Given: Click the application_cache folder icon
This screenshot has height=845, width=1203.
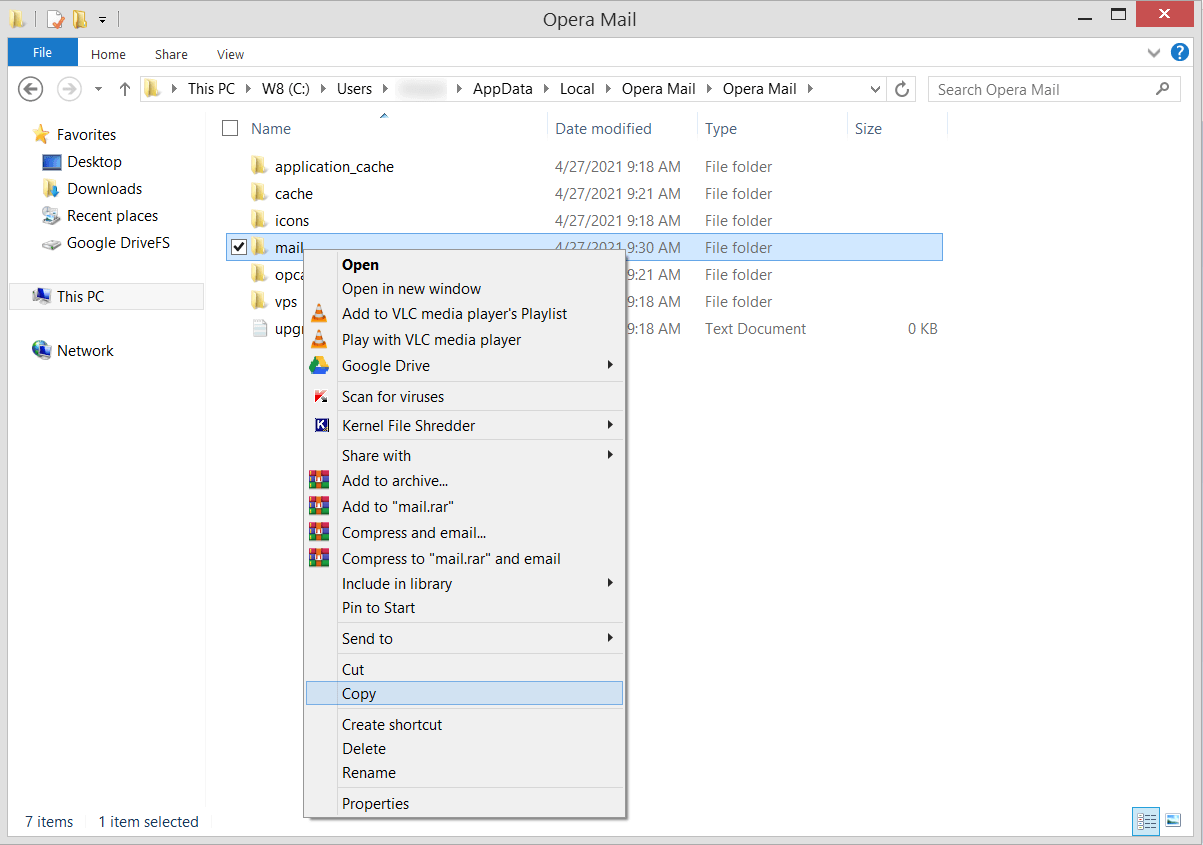Looking at the screenshot, I should click(259, 166).
